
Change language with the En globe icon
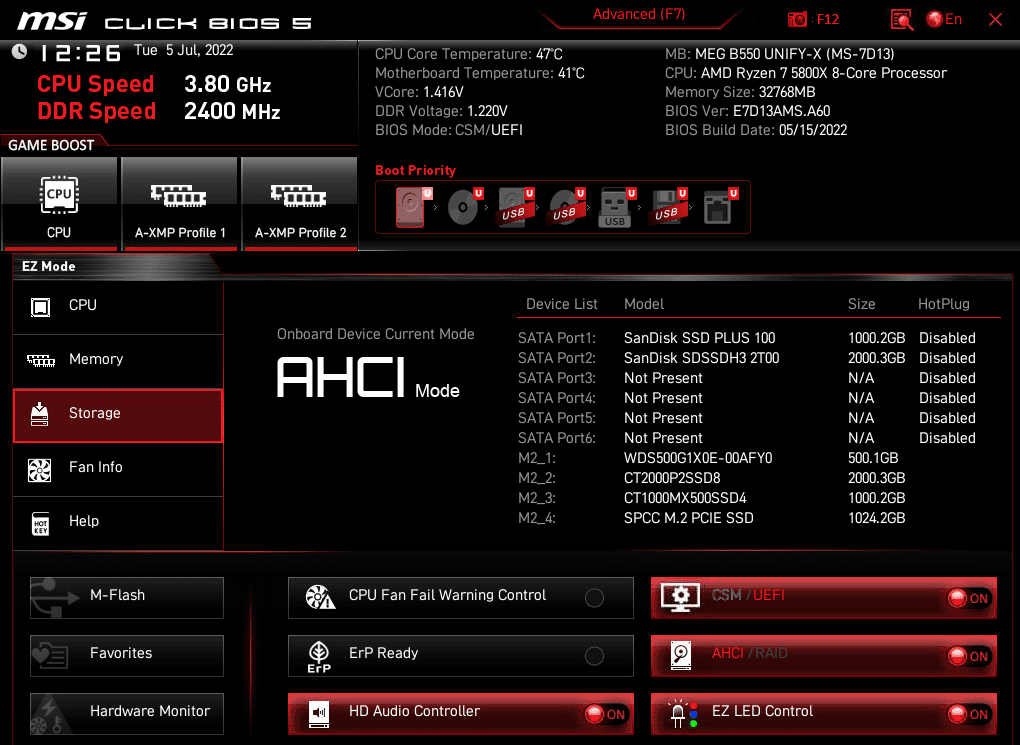pyautogui.click(x=944, y=19)
